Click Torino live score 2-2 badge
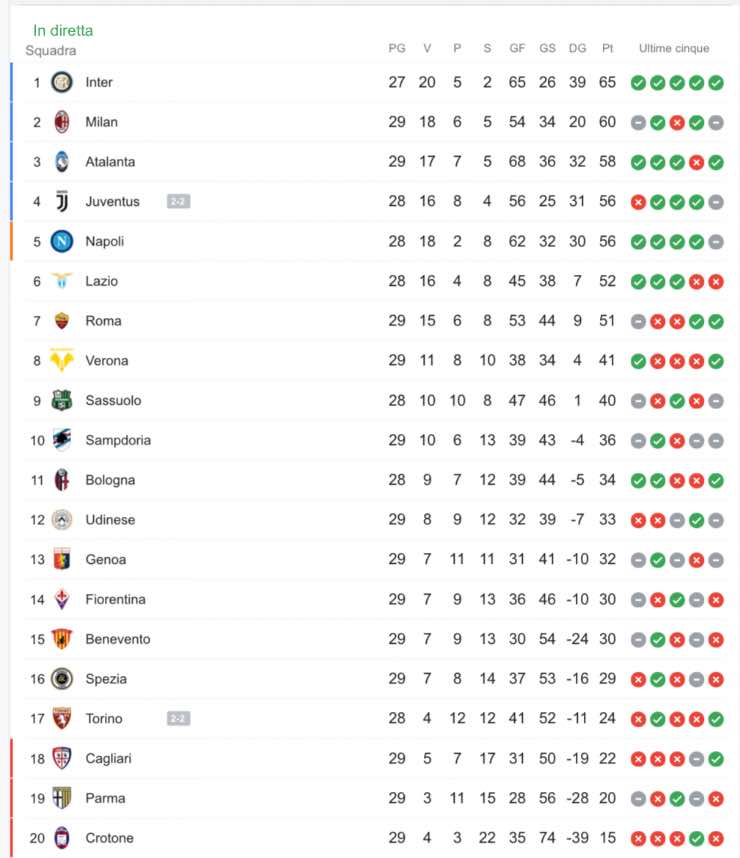Screen dimensions: 740x858 pyautogui.click(x=178, y=719)
